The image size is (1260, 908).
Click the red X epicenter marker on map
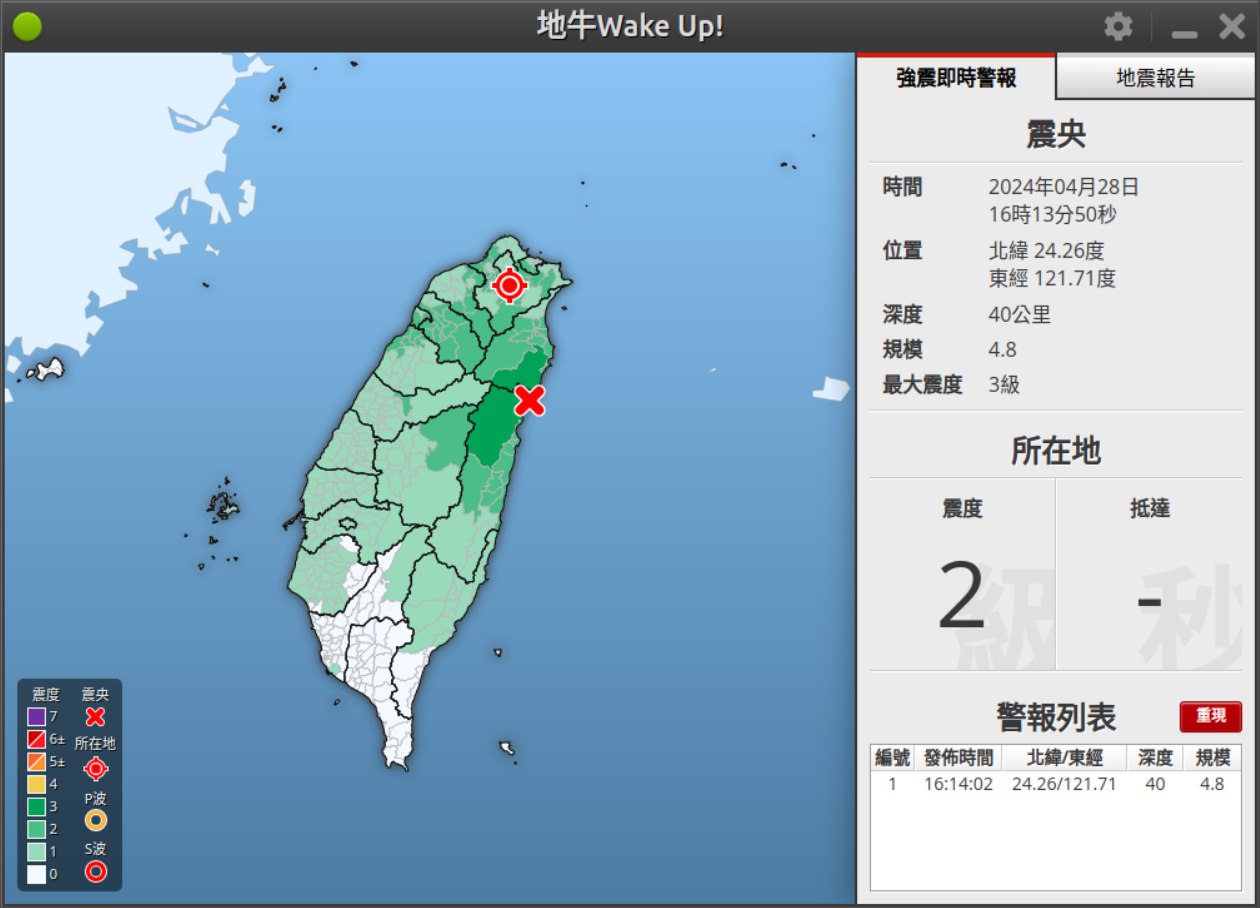tap(530, 401)
